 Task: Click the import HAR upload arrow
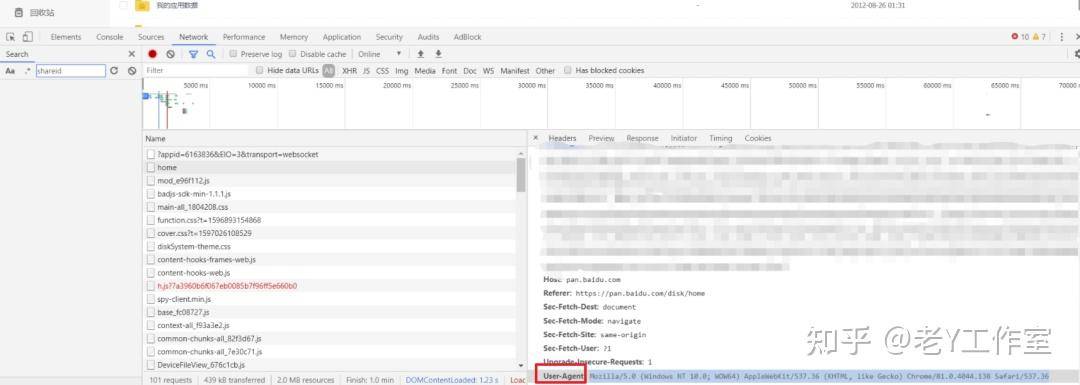pos(420,54)
